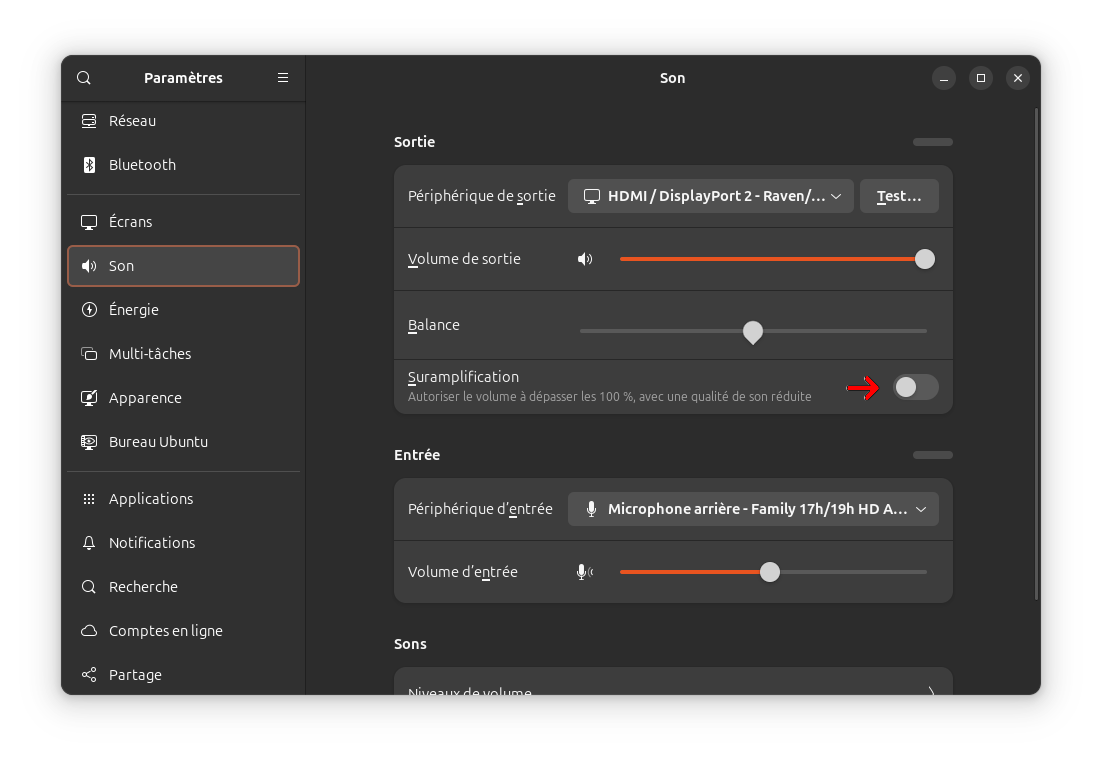Click the Paramètres sidebar title
1102x762 pixels.
coord(183,78)
